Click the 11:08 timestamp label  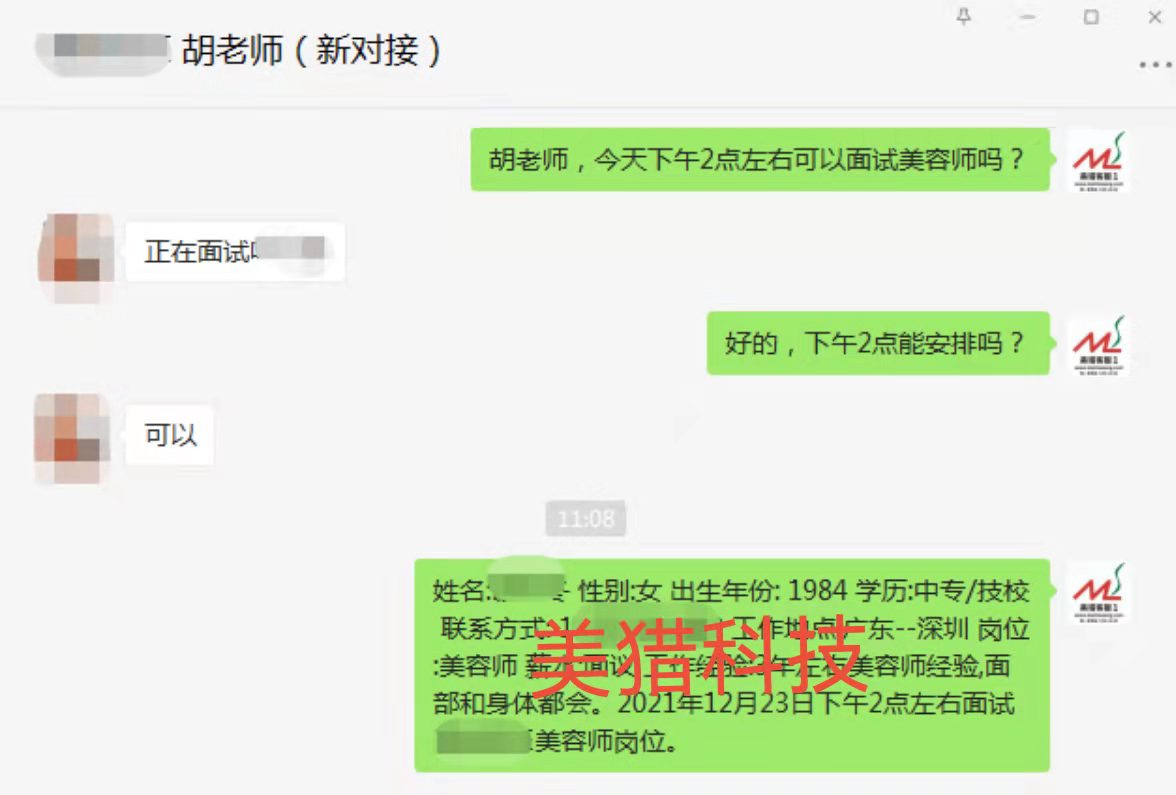[586, 518]
